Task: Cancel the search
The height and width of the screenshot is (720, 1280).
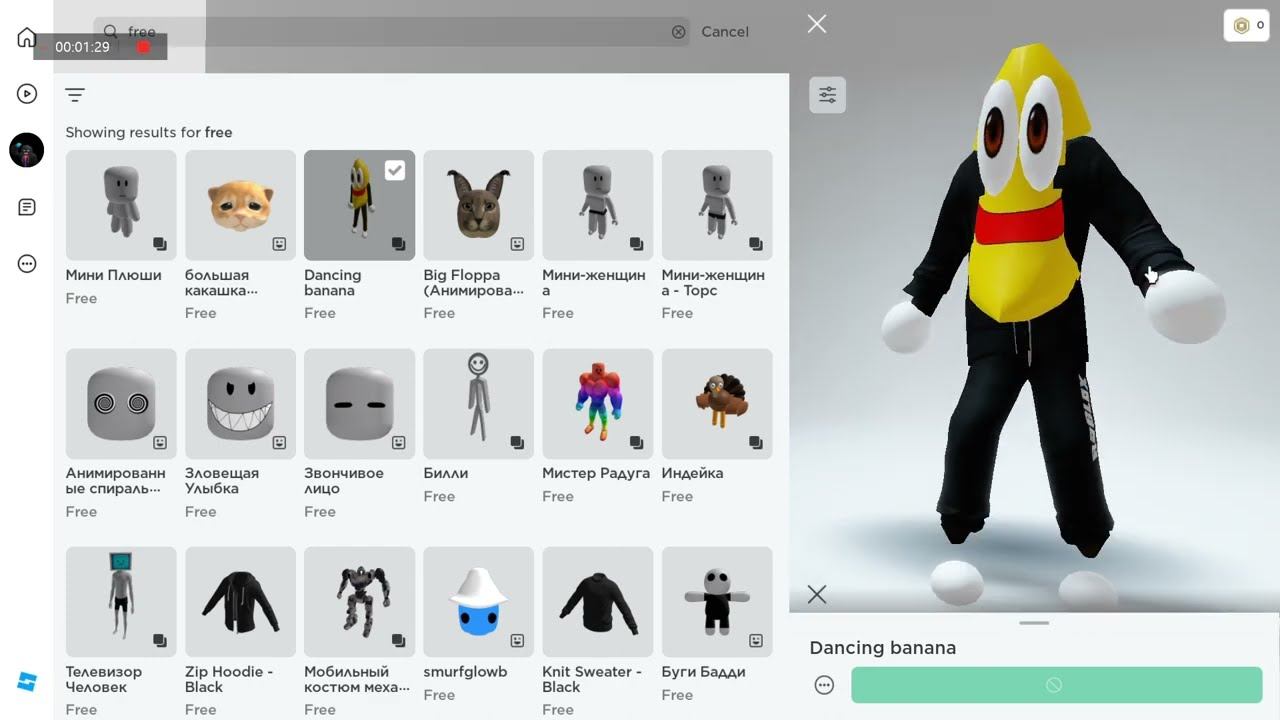Action: (x=725, y=32)
